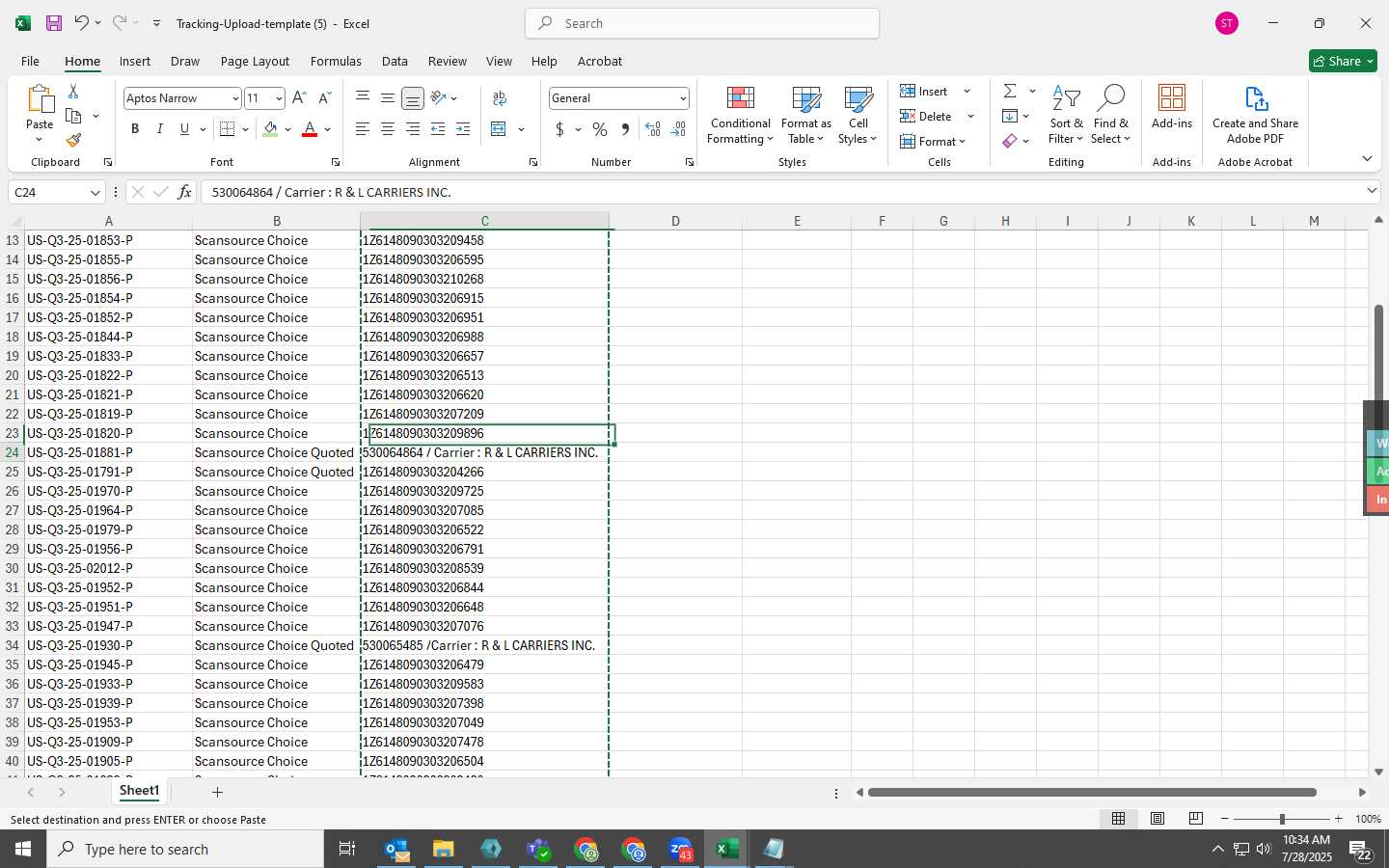Increase font size
This screenshot has width=1389, height=868.
point(299,98)
